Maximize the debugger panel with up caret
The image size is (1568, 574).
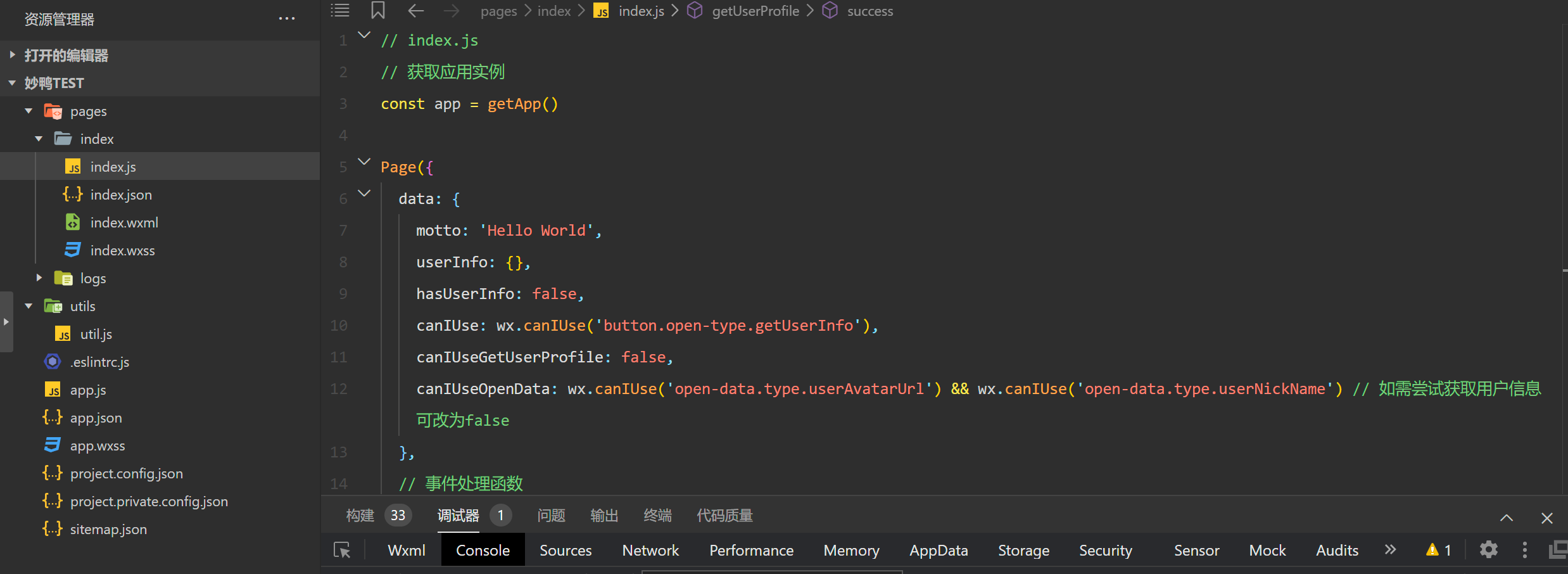tap(1507, 518)
